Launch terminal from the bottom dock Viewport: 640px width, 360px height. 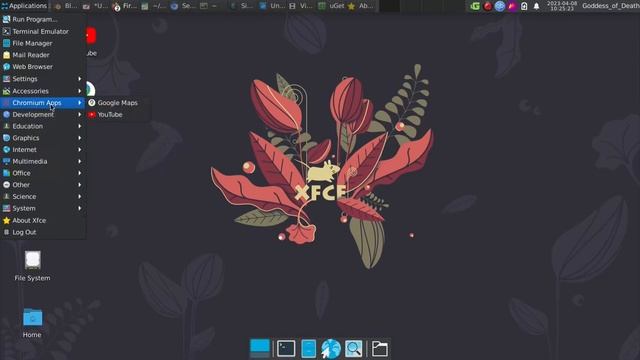tap(286, 349)
